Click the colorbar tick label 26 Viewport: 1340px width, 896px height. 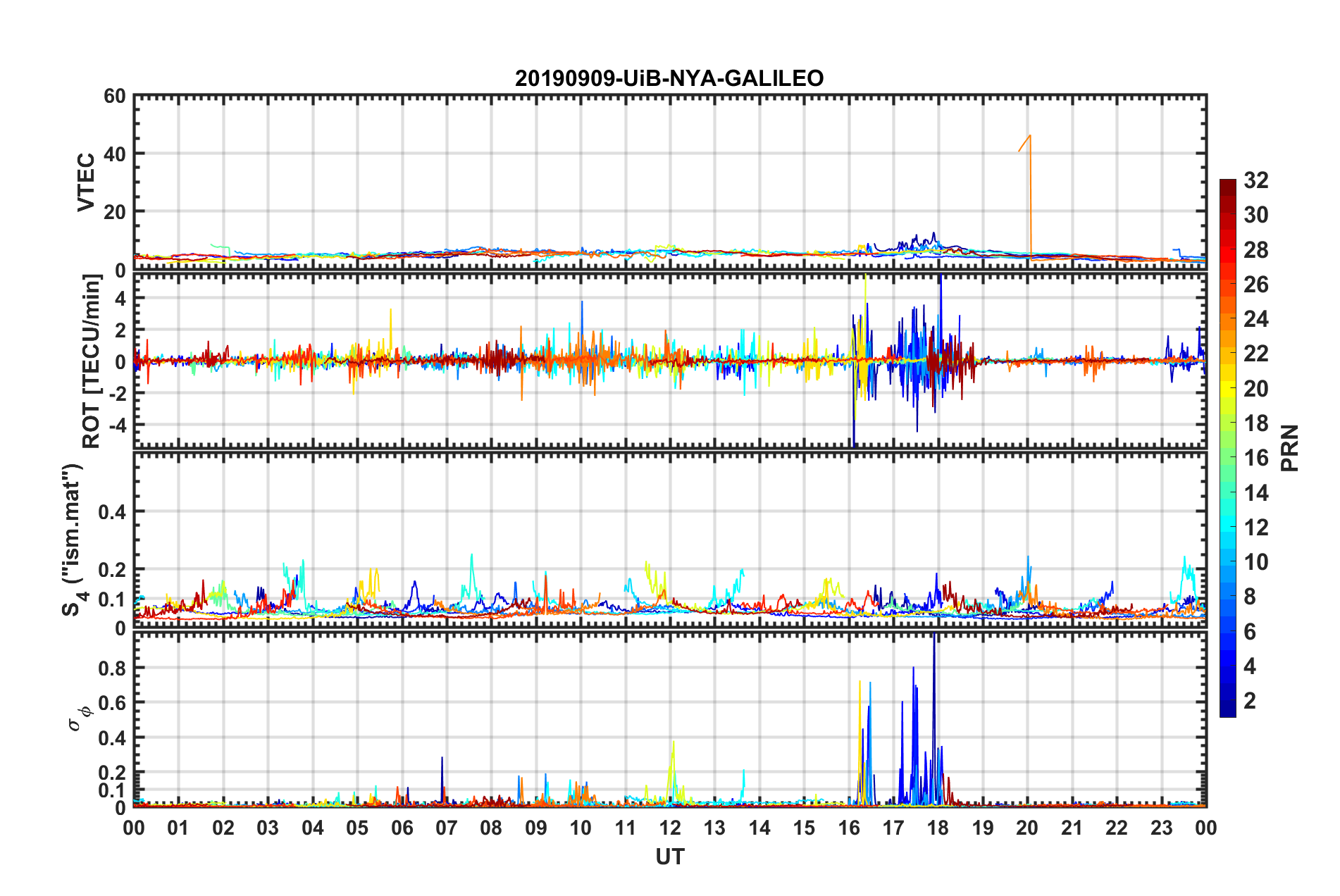point(1255,285)
